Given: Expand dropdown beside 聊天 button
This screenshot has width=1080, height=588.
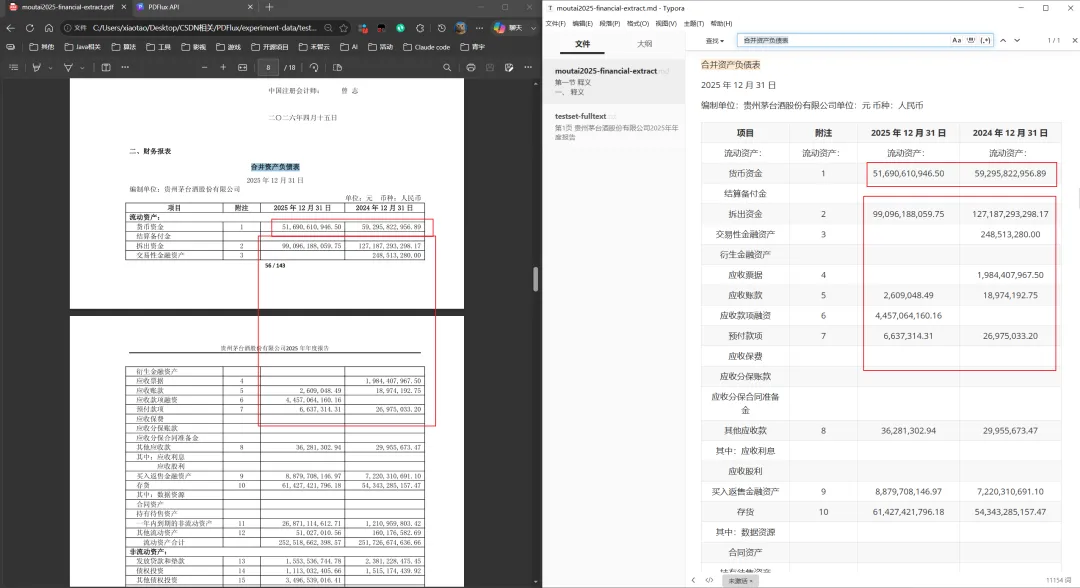Looking at the screenshot, I should pos(533,28).
